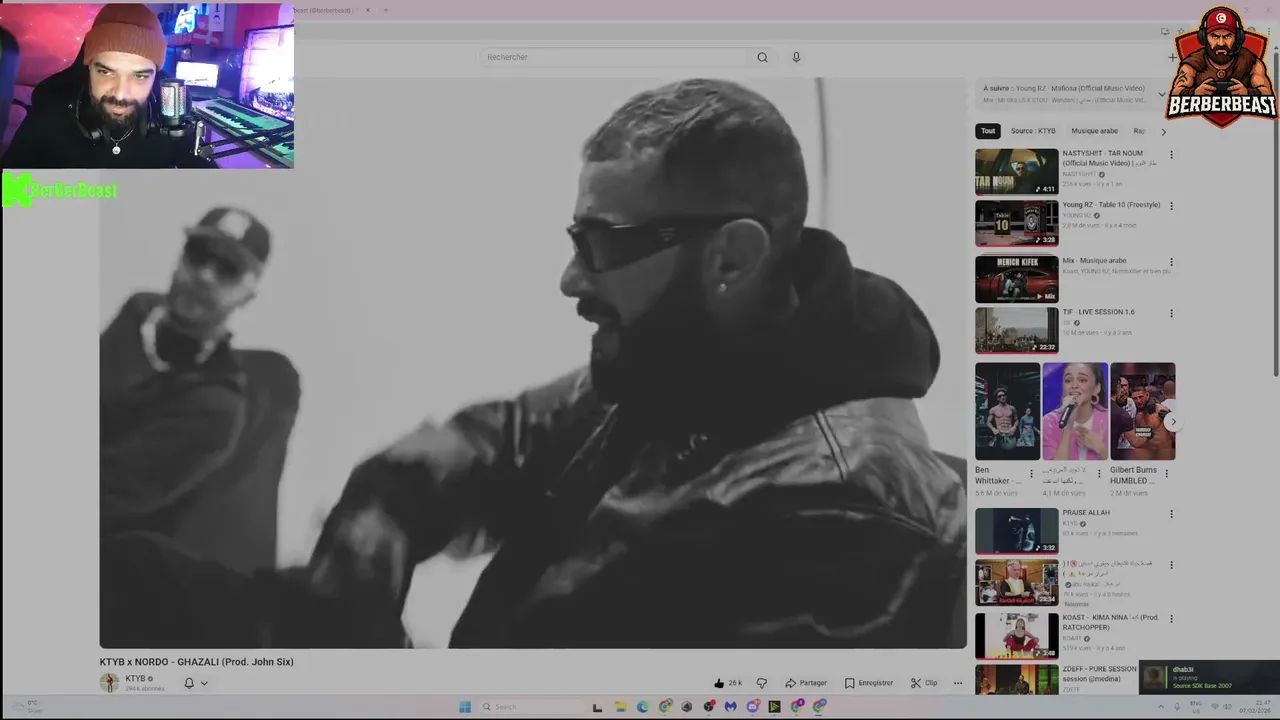This screenshot has width=1280, height=720.
Task: Show hidden system tray icons chevron
Action: point(1161,707)
